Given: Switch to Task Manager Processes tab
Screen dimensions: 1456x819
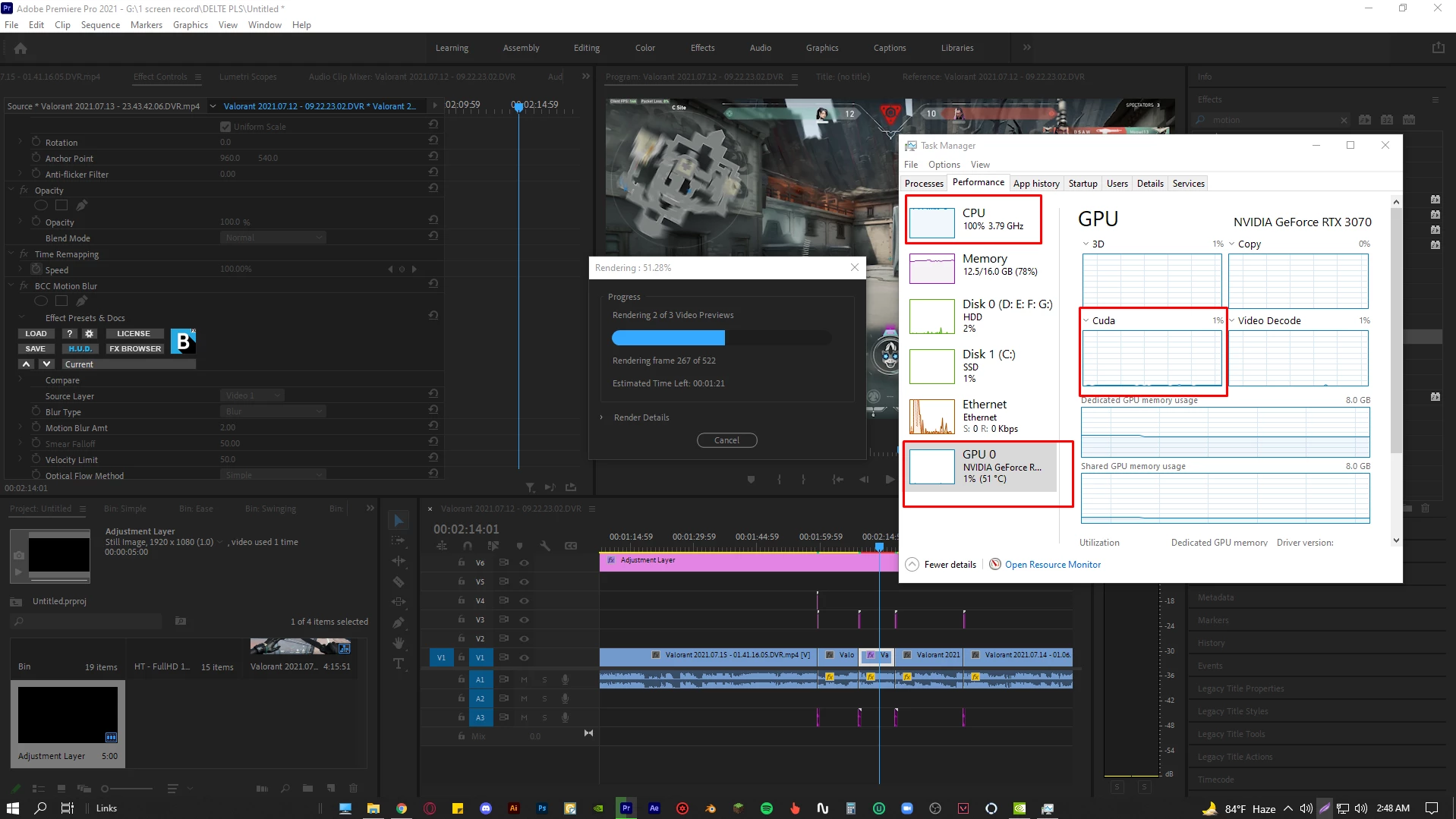Looking at the screenshot, I should pos(924,184).
